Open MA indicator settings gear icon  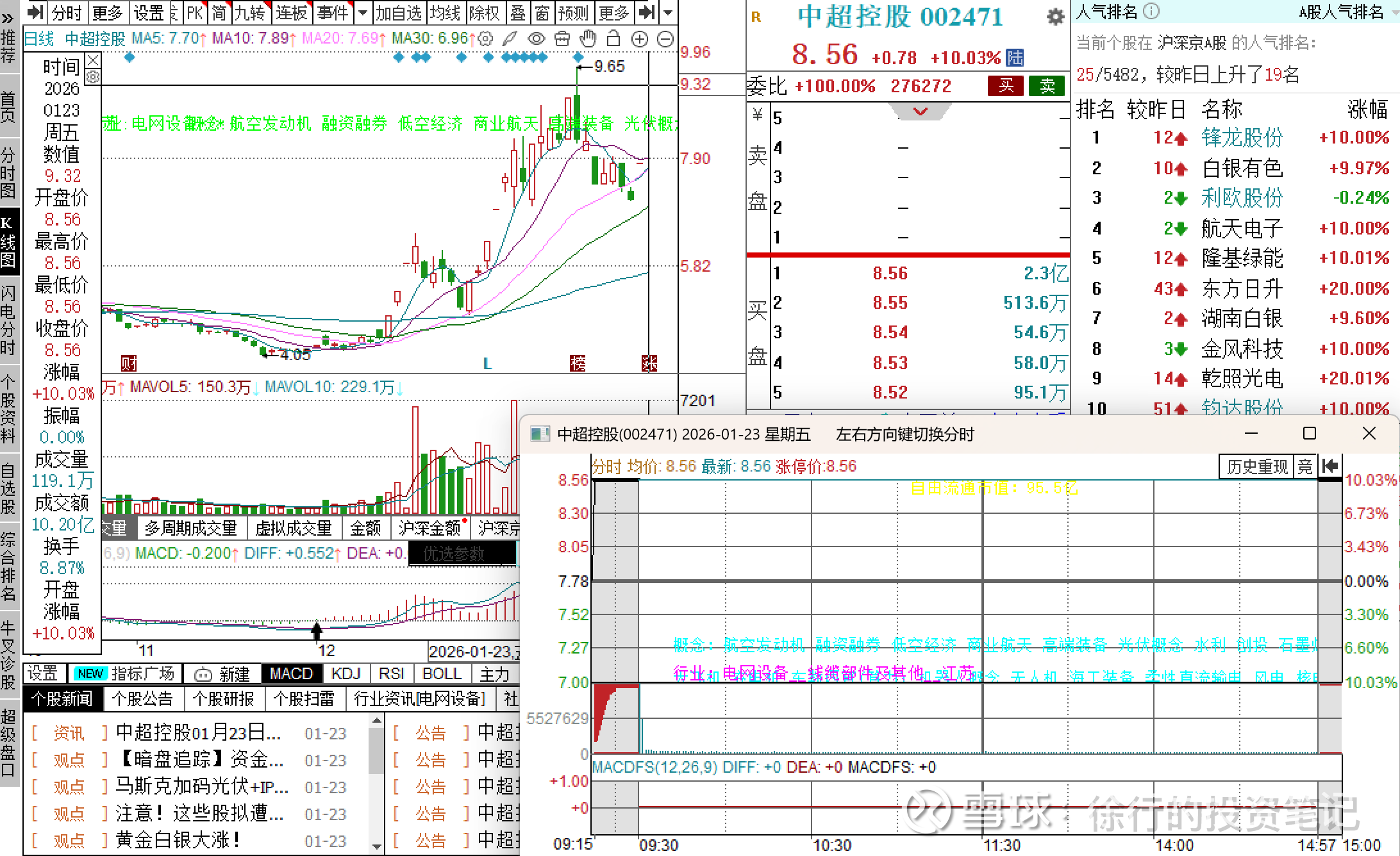pos(486,40)
